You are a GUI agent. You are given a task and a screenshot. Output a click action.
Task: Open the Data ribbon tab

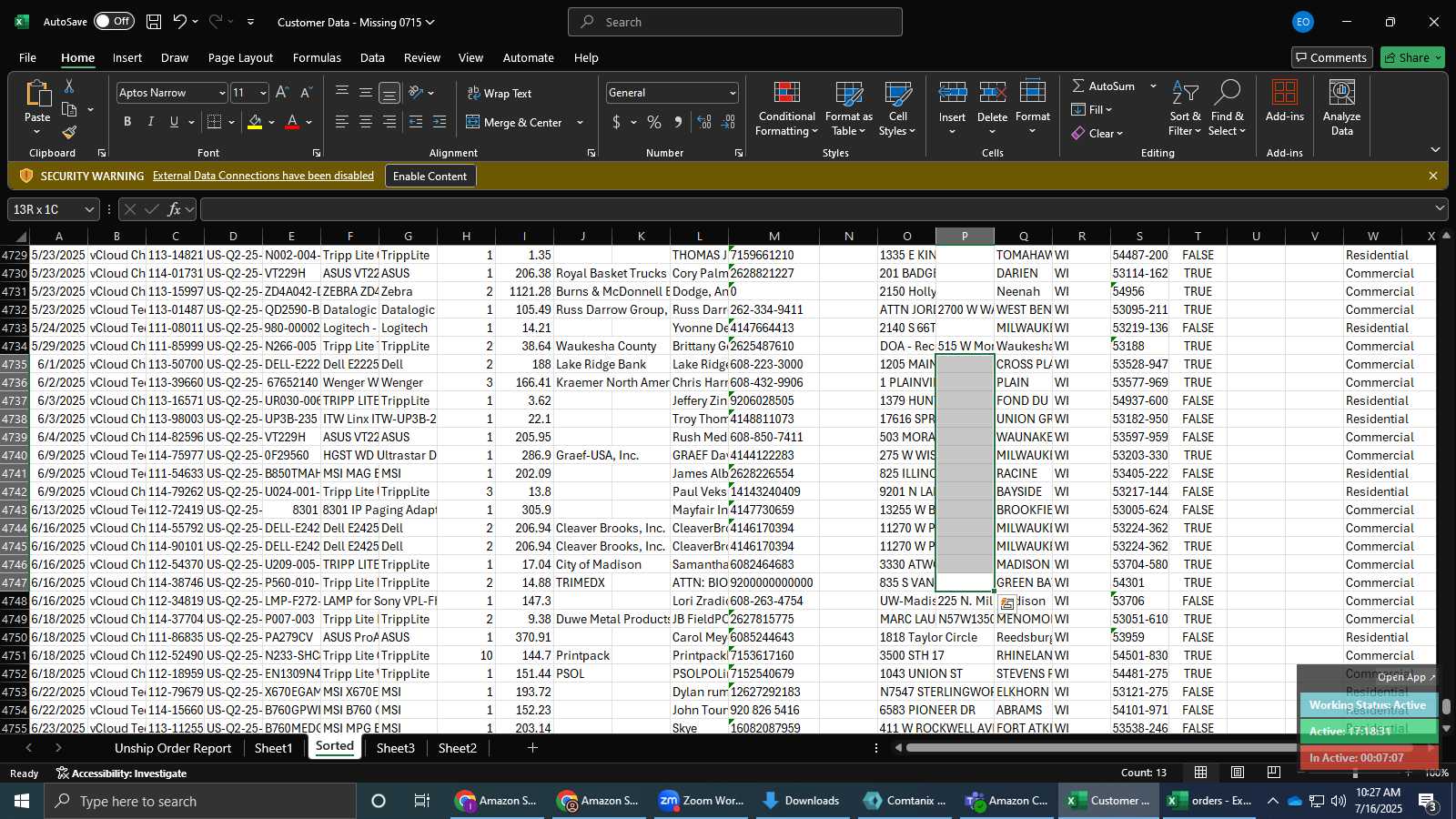click(x=372, y=57)
